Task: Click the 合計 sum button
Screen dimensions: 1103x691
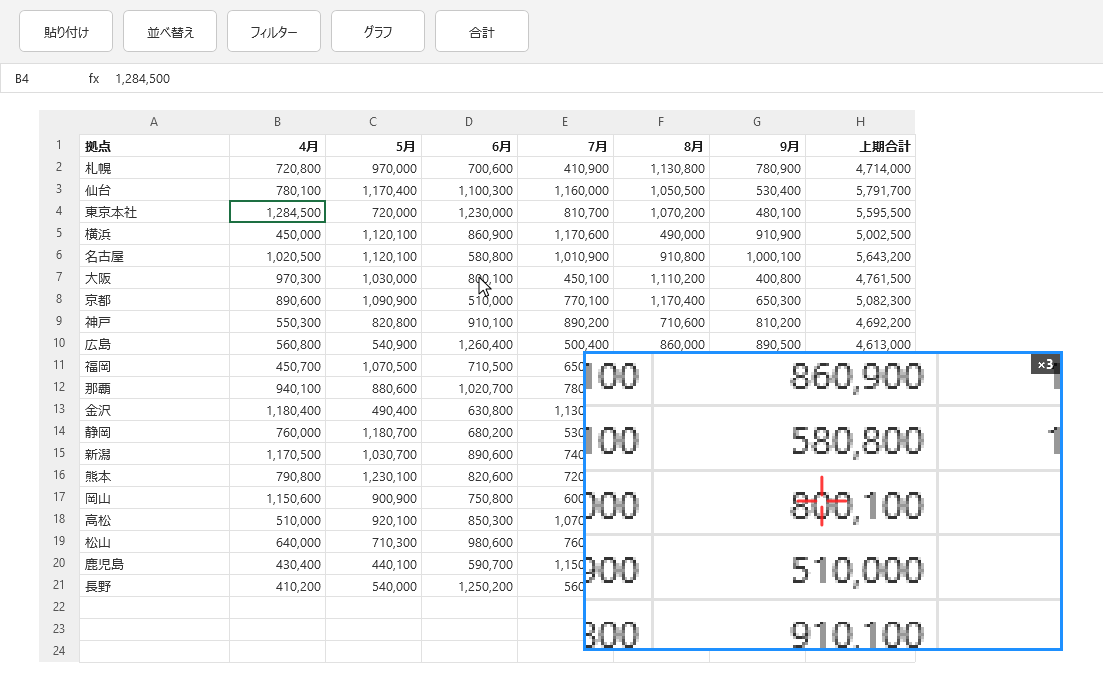Action: tap(482, 32)
